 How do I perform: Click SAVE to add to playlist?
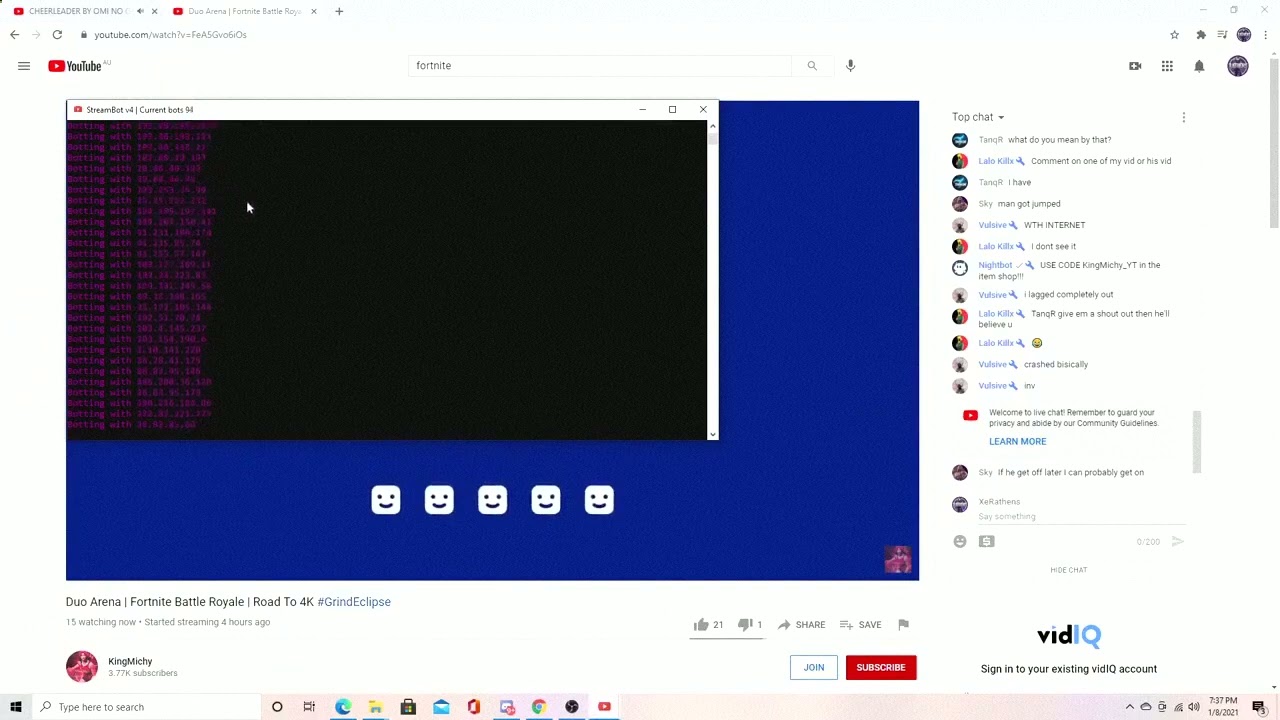click(x=860, y=625)
